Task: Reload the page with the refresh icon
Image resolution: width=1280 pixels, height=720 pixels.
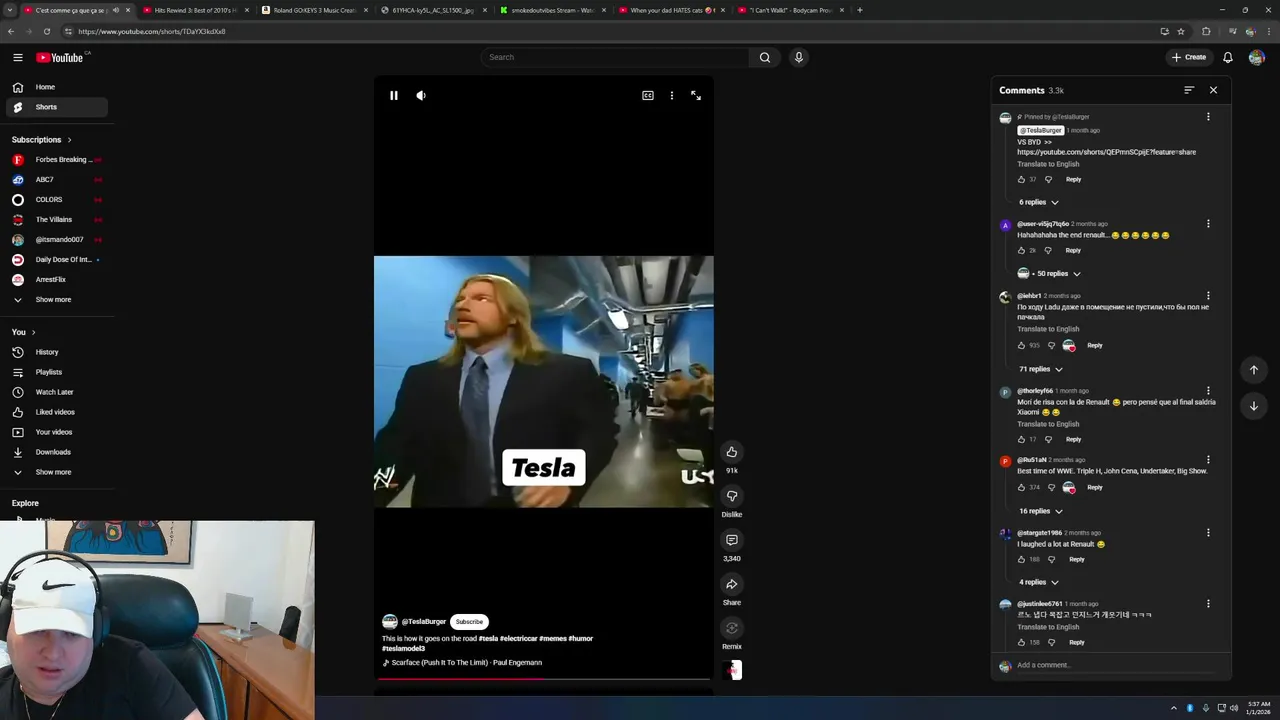Action: (46, 31)
